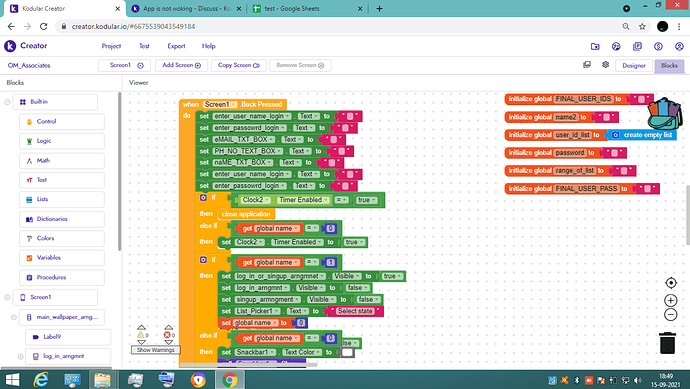
Task: Zoom in on the blocks workspace
Action: click(671, 300)
